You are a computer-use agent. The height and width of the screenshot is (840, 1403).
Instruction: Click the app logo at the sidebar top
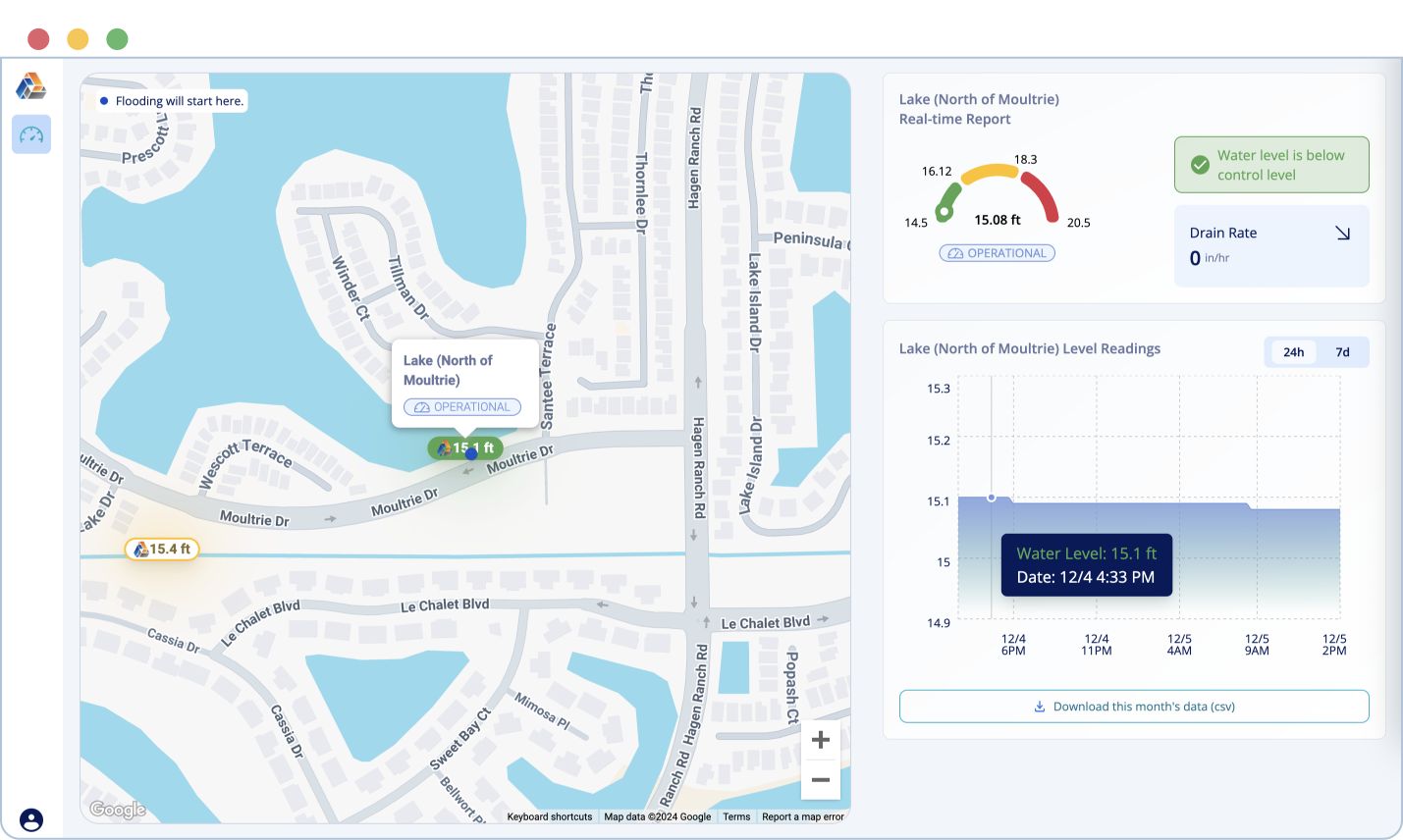(x=30, y=86)
